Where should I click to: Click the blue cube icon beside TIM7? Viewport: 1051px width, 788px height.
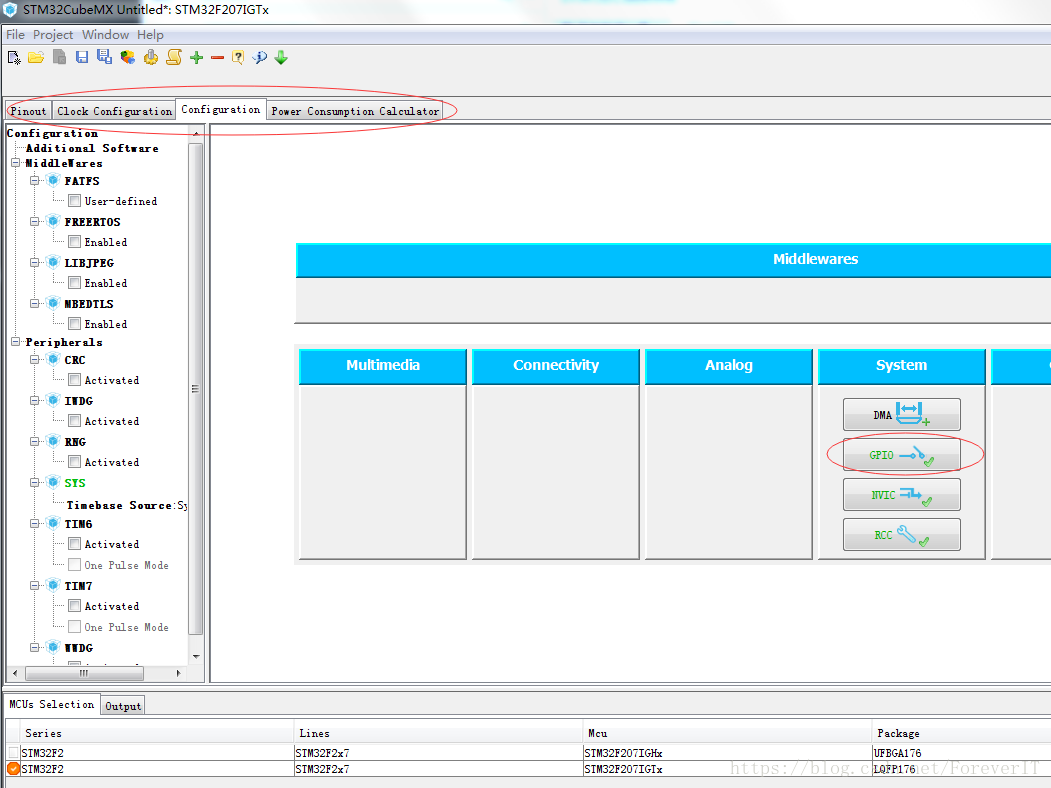54,585
